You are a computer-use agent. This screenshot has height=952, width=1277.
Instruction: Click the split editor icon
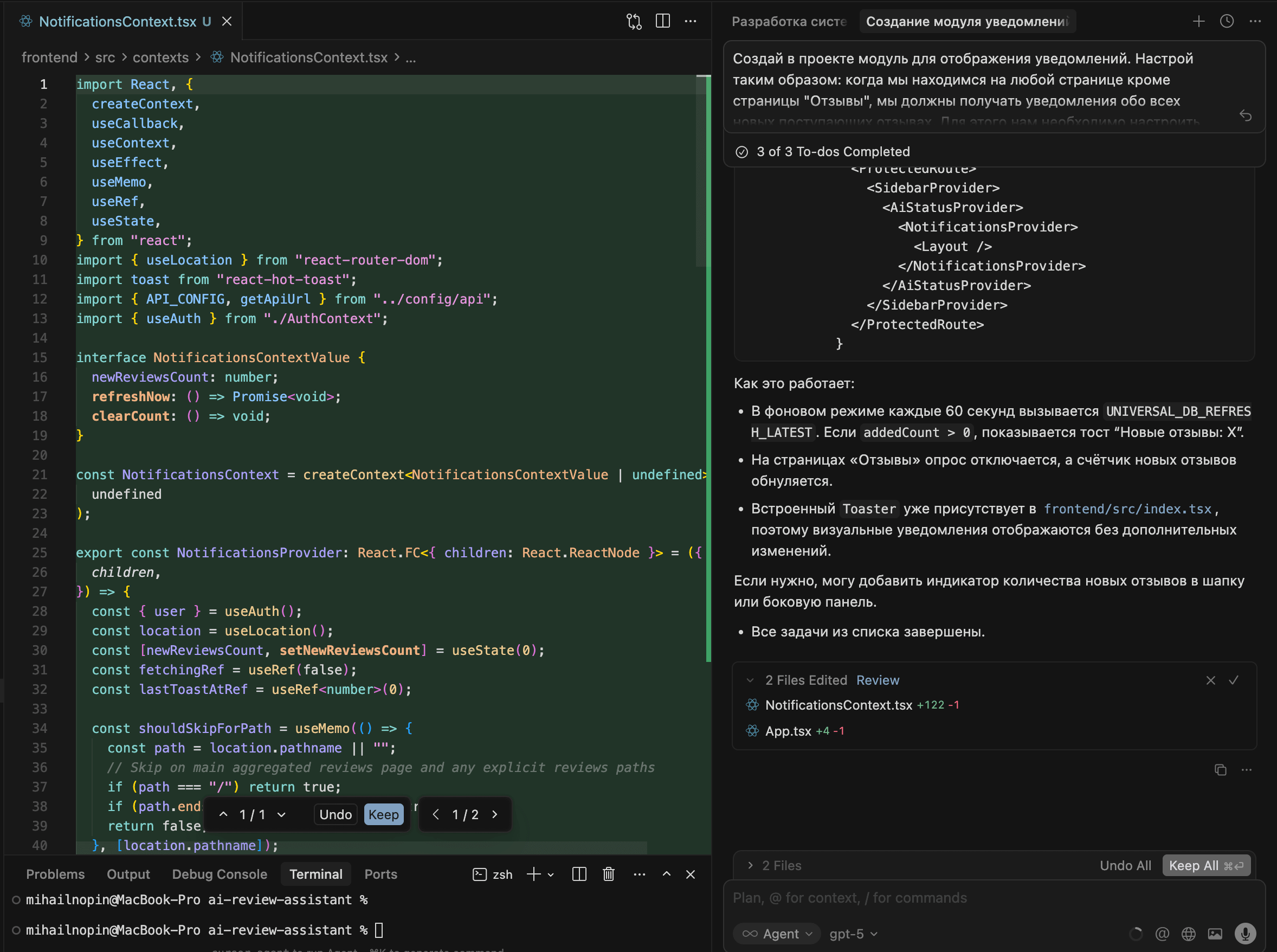(x=662, y=22)
